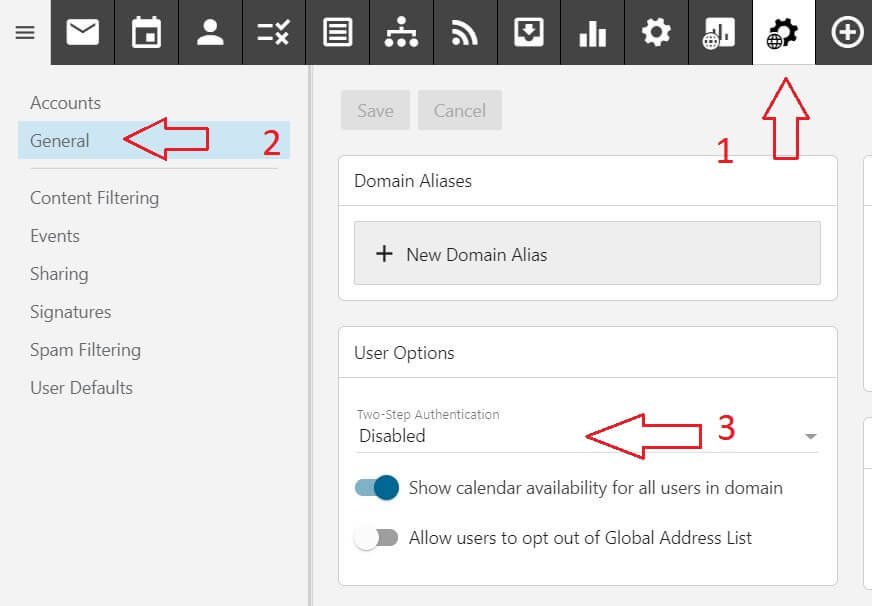Open the Domain Reports globe chart icon

720,32
